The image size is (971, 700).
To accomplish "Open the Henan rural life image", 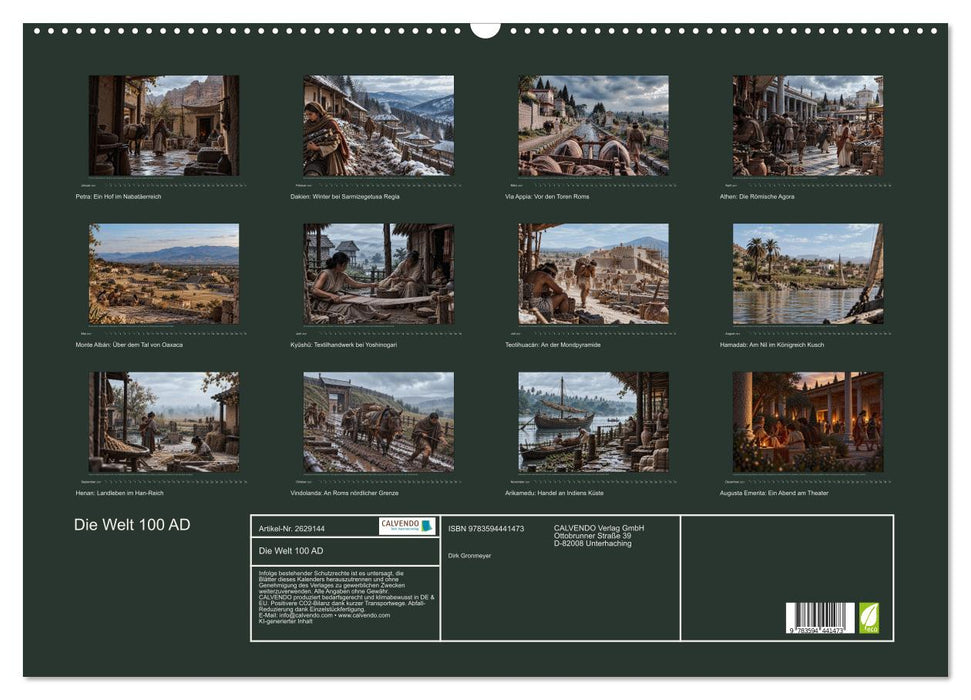I will click(163, 422).
